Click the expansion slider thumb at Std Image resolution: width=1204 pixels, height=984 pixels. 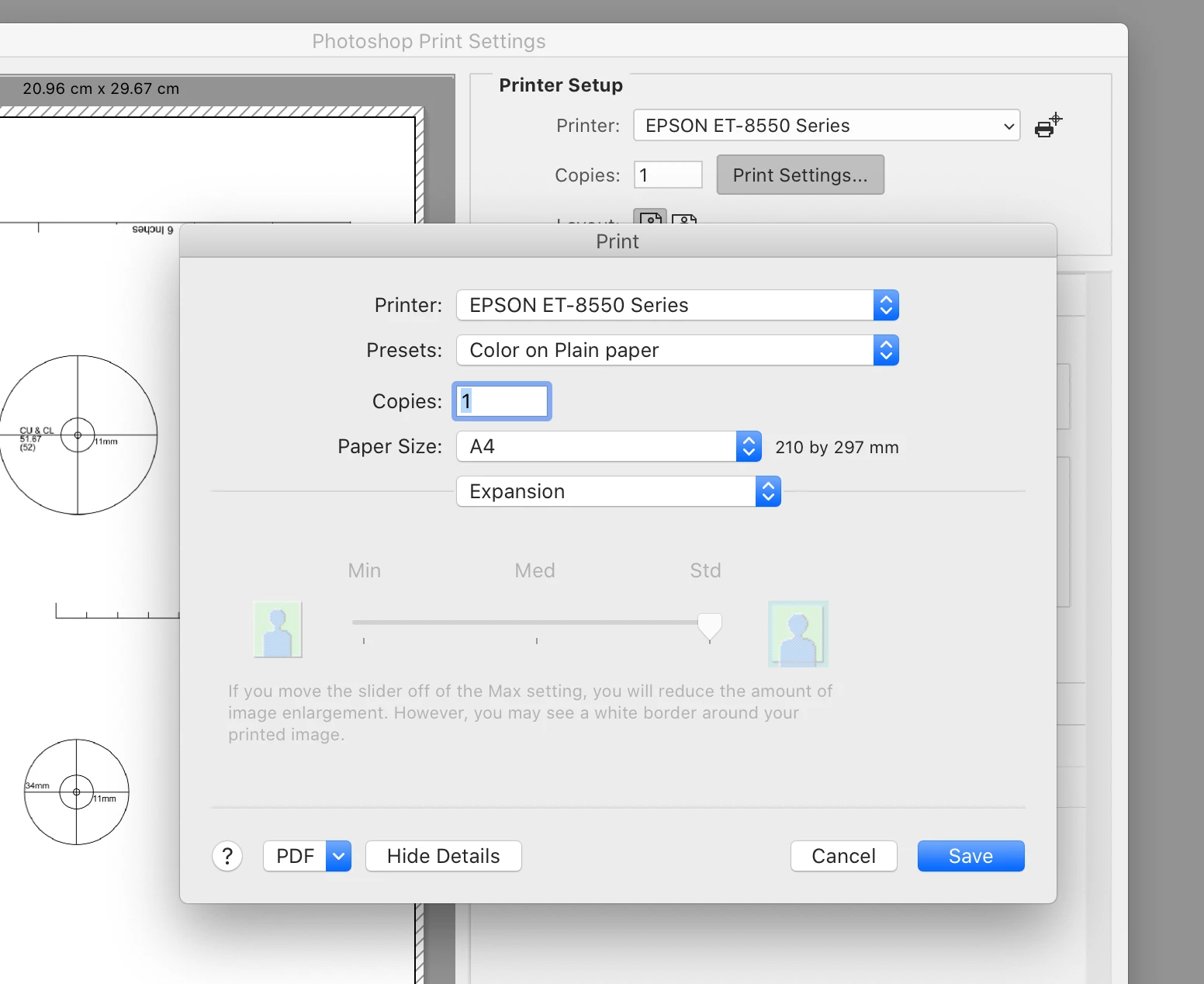click(710, 626)
